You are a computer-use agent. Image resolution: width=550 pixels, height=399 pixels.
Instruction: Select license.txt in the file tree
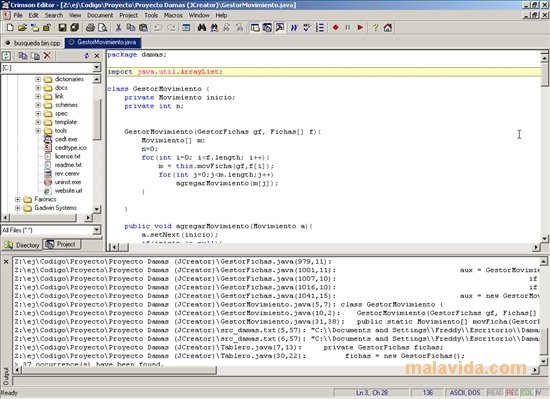[x=68, y=156]
